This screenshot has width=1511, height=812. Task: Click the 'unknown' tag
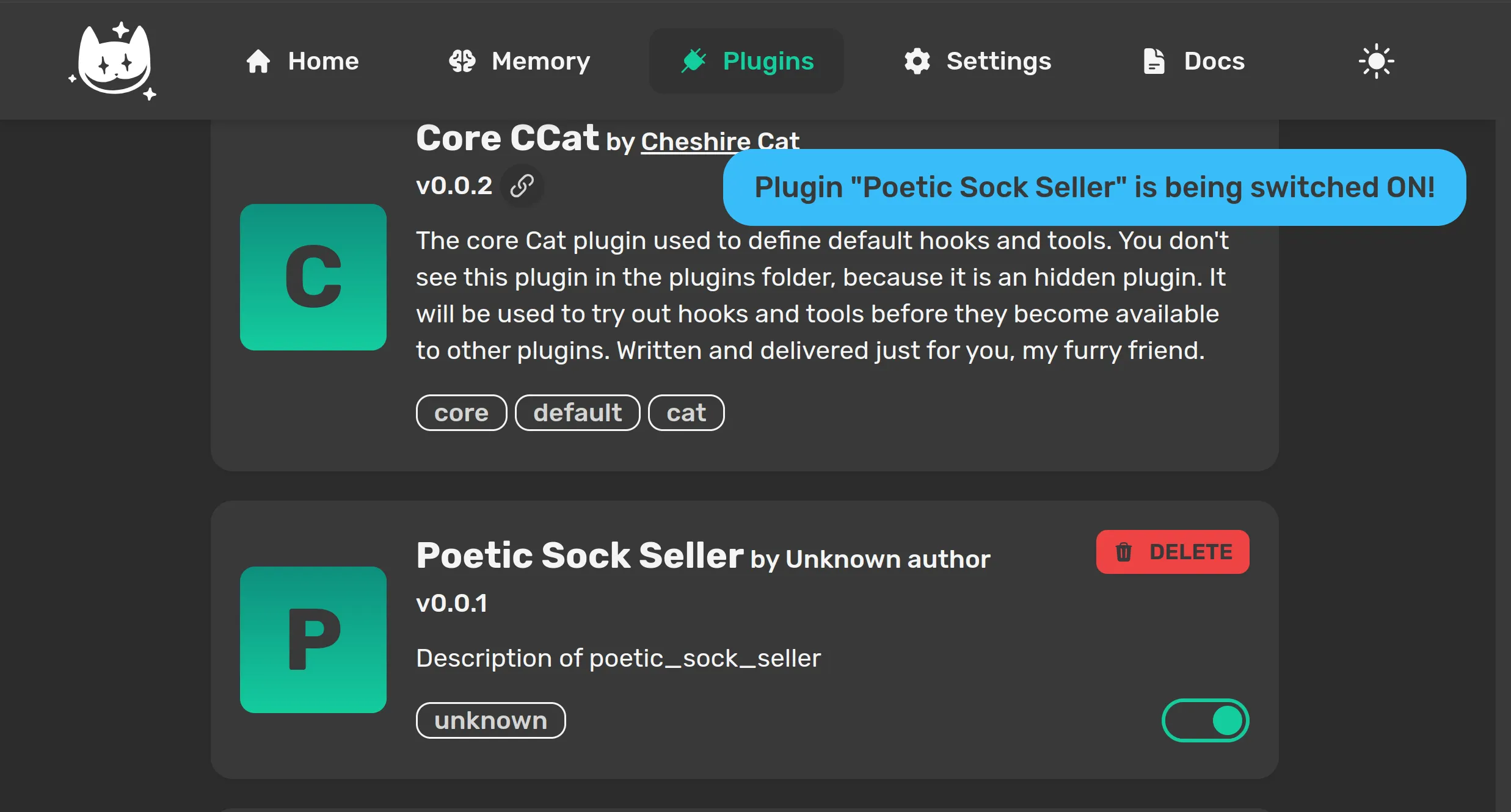coord(490,720)
